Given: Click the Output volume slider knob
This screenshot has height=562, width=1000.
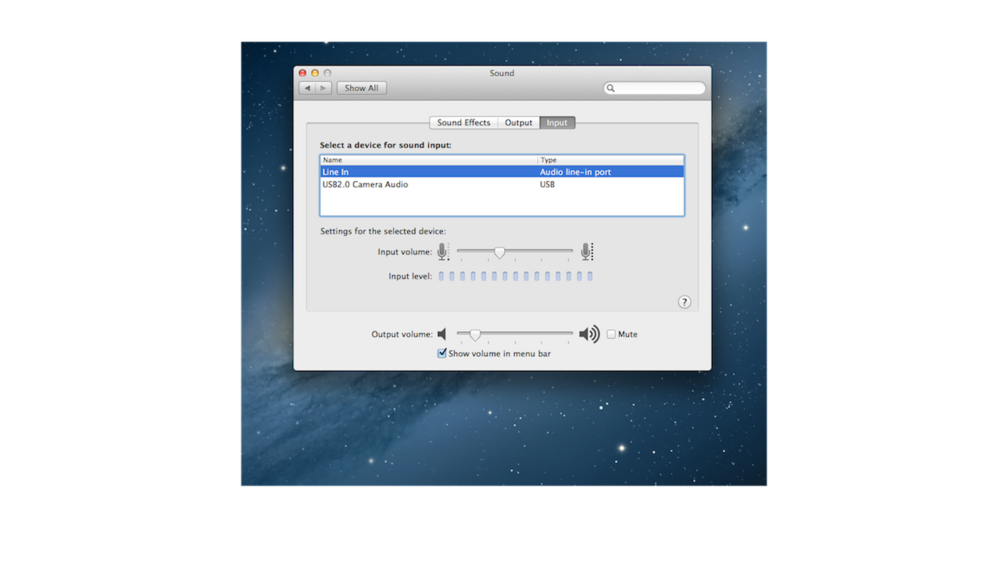Looking at the screenshot, I should tap(475, 334).
